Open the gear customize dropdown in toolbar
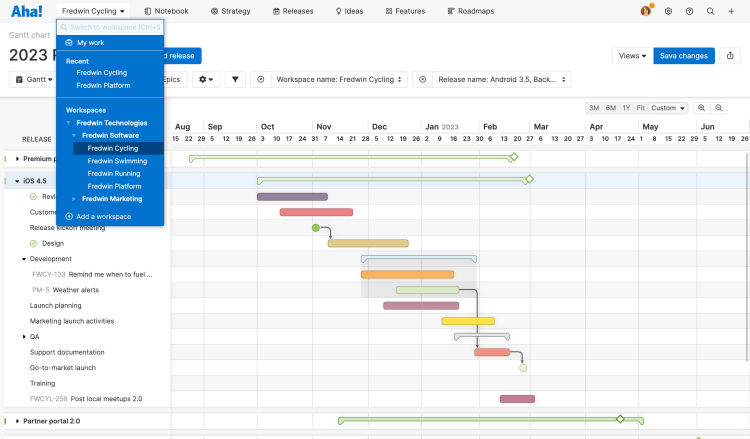This screenshot has height=439, width=750. coord(206,79)
